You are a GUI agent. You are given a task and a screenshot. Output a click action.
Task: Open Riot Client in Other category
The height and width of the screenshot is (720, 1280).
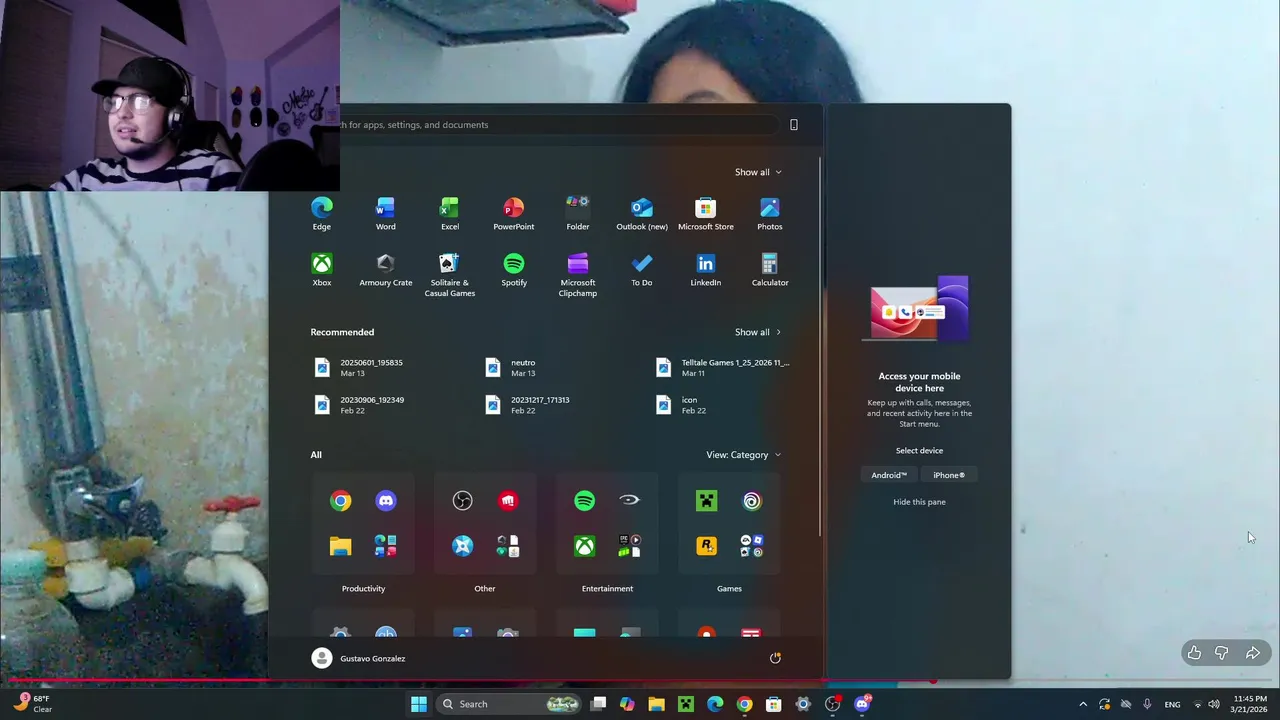click(508, 501)
